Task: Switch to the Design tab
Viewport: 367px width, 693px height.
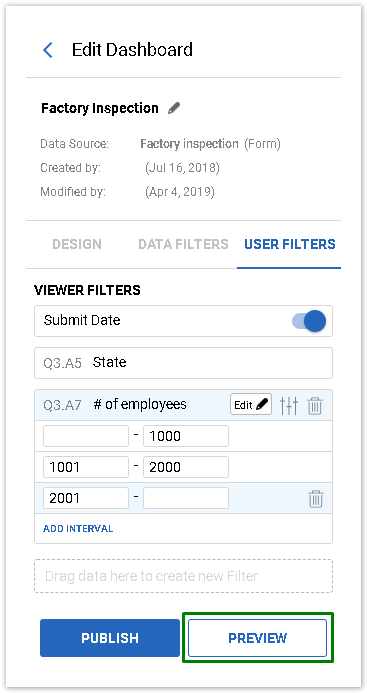Action: [x=77, y=244]
